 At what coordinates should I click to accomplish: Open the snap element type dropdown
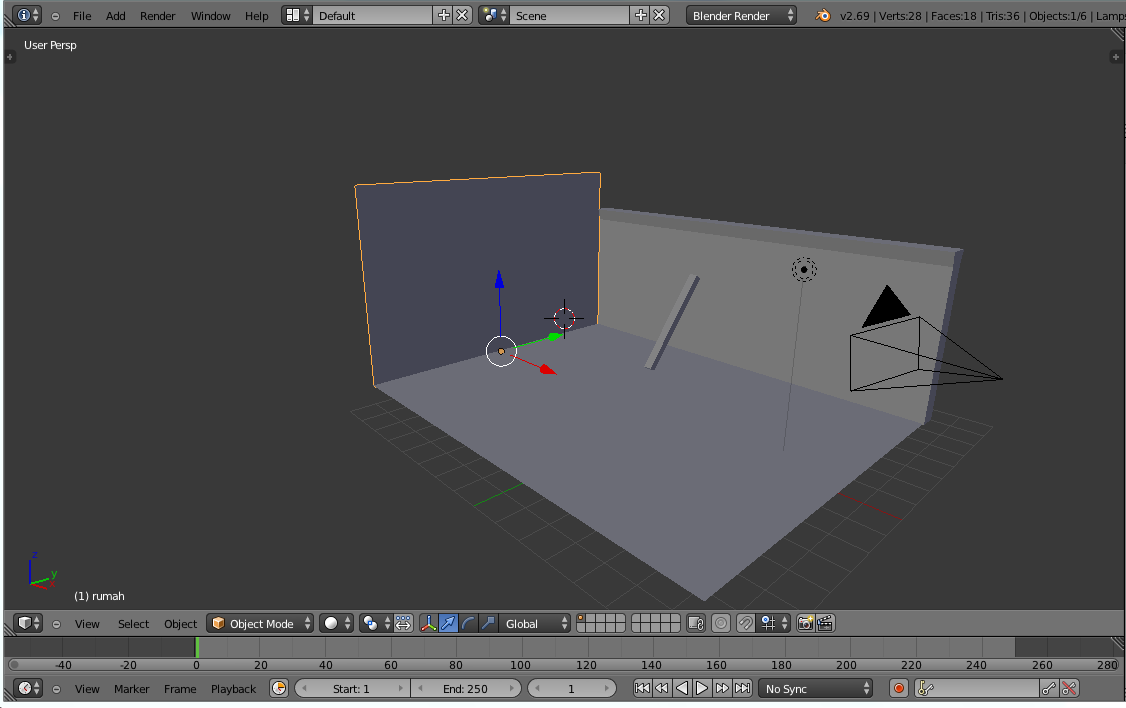pos(774,623)
